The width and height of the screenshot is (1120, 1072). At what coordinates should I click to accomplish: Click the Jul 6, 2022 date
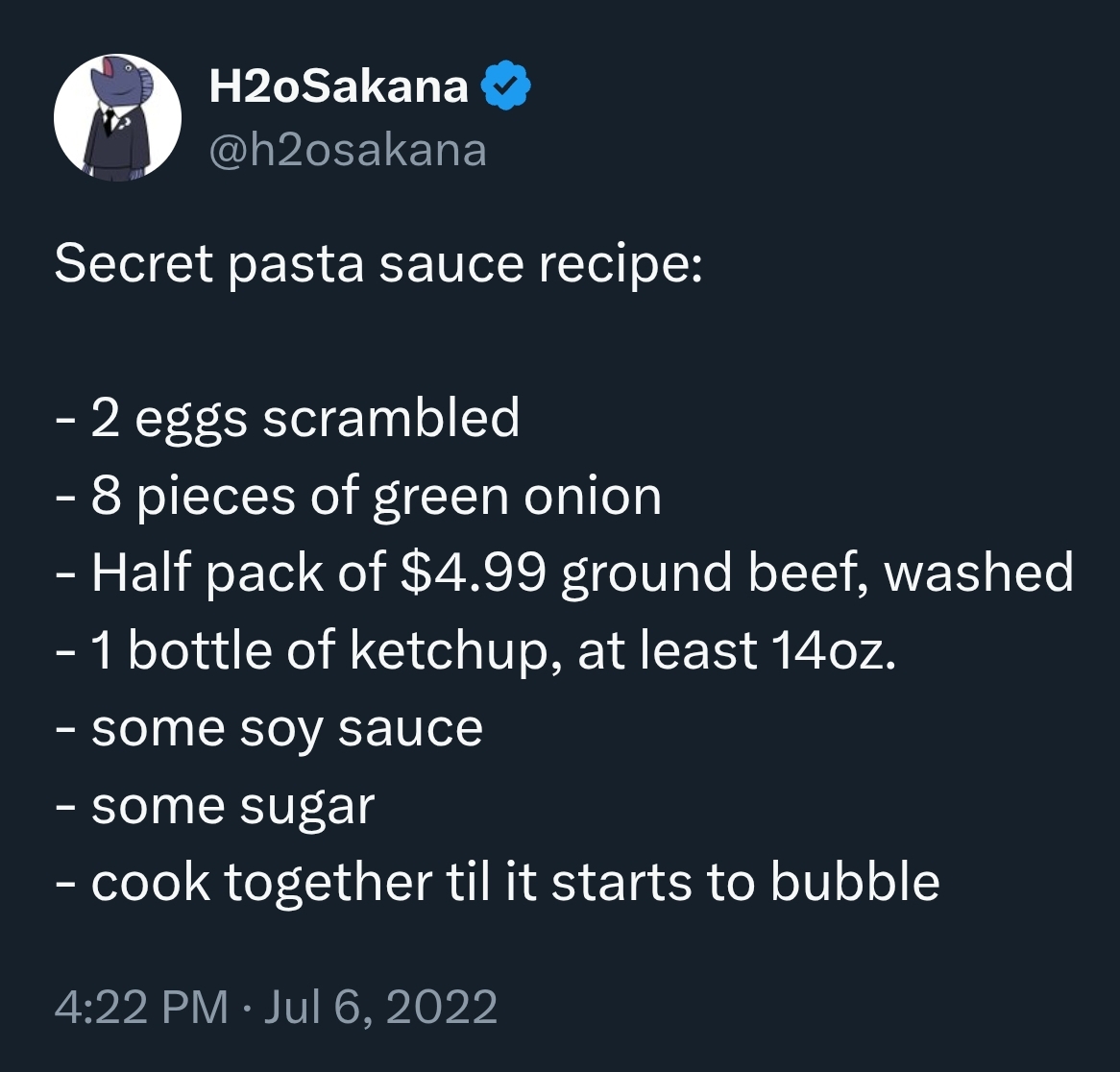click(x=378, y=1007)
